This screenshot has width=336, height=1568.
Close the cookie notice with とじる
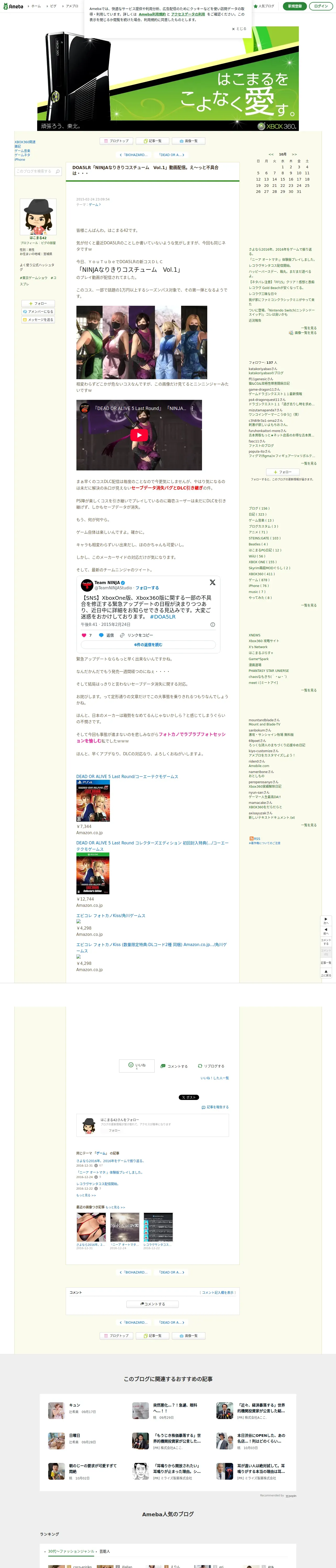[239, 28]
